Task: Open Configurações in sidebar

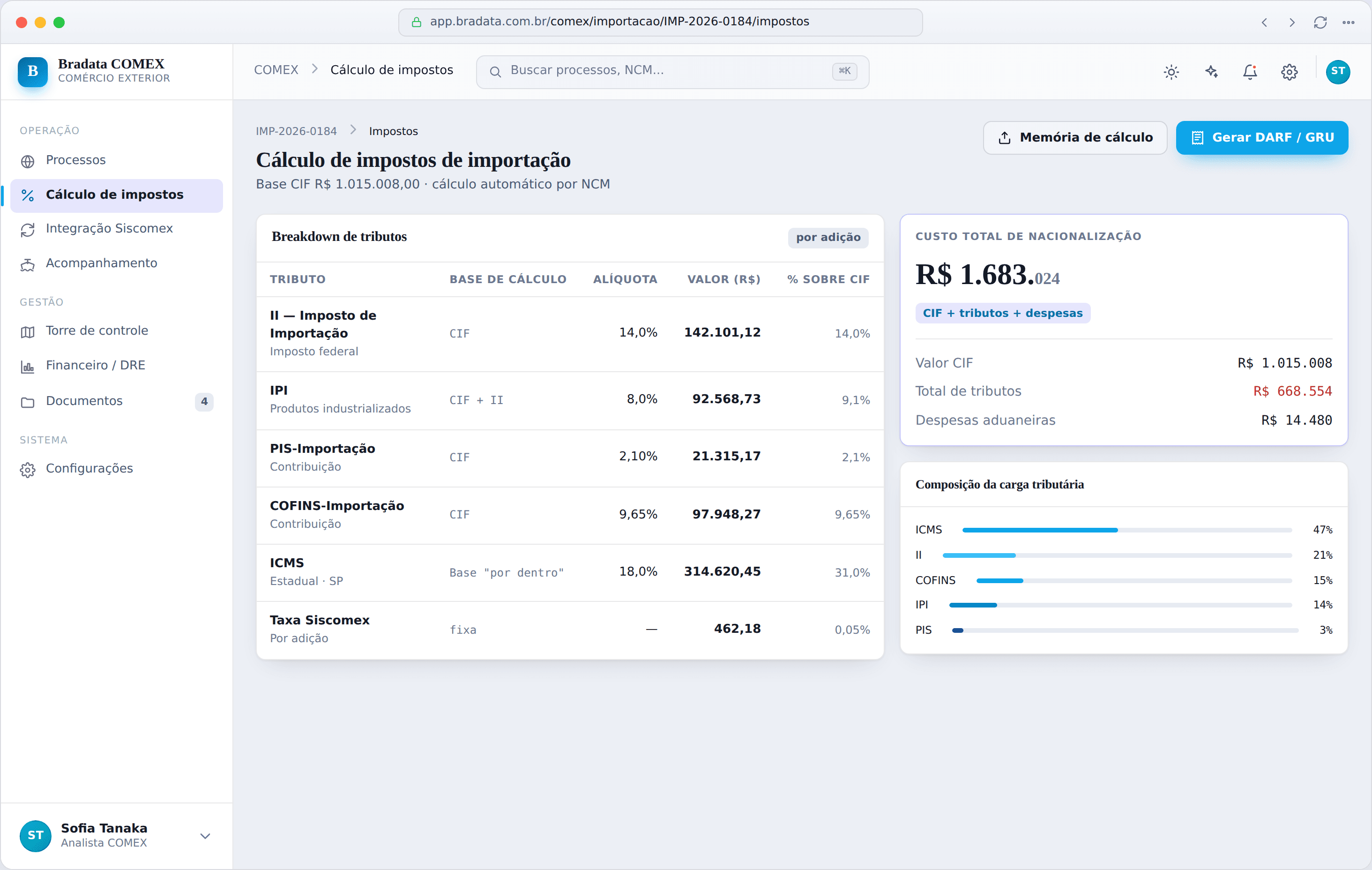Action: pos(116,469)
